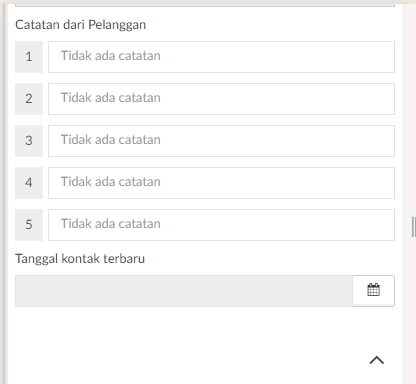This screenshot has width=416, height=384.
Task: Open the calendar date picker icon
Action: coord(373,290)
